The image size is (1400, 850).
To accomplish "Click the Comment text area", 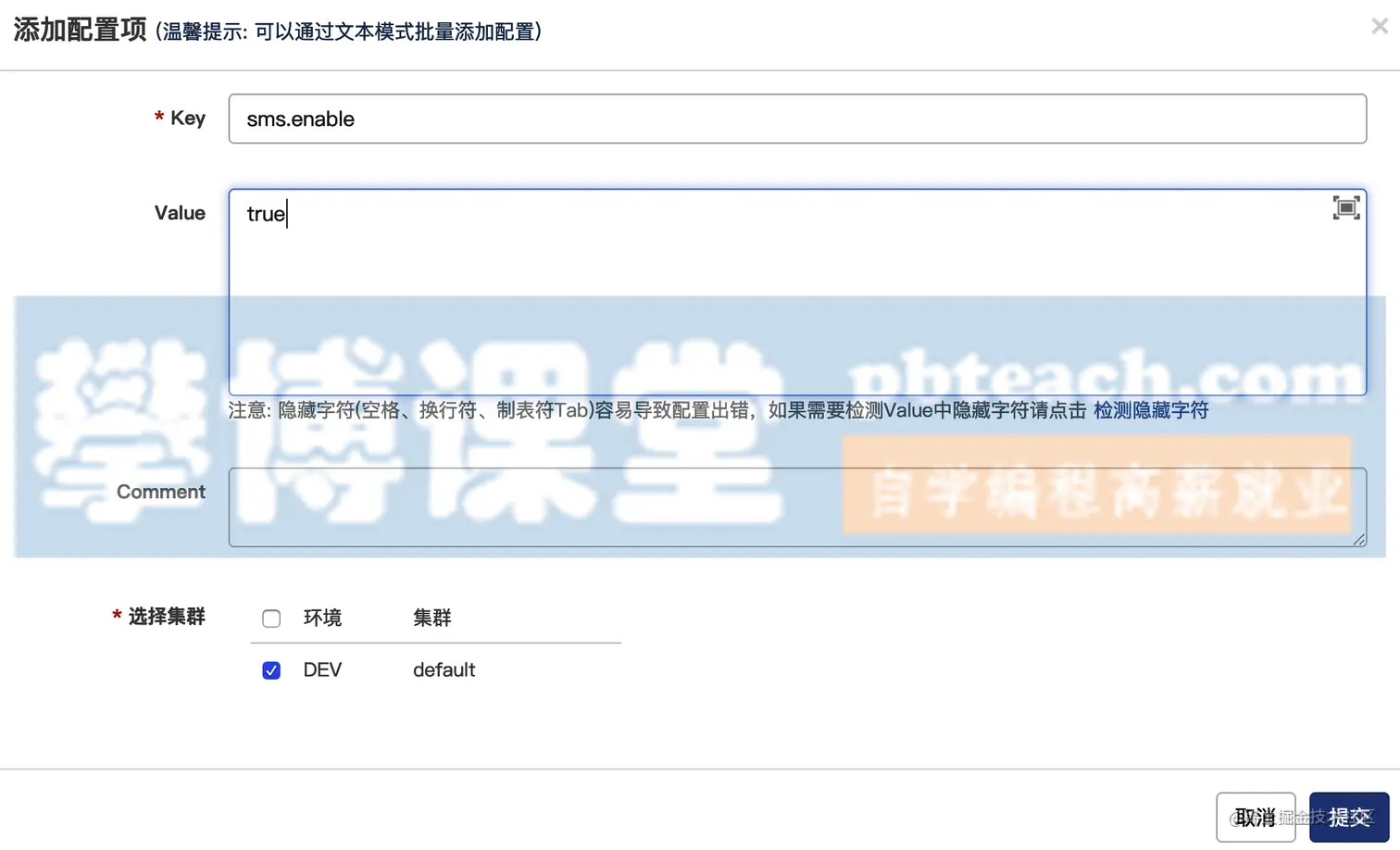I will 797,506.
